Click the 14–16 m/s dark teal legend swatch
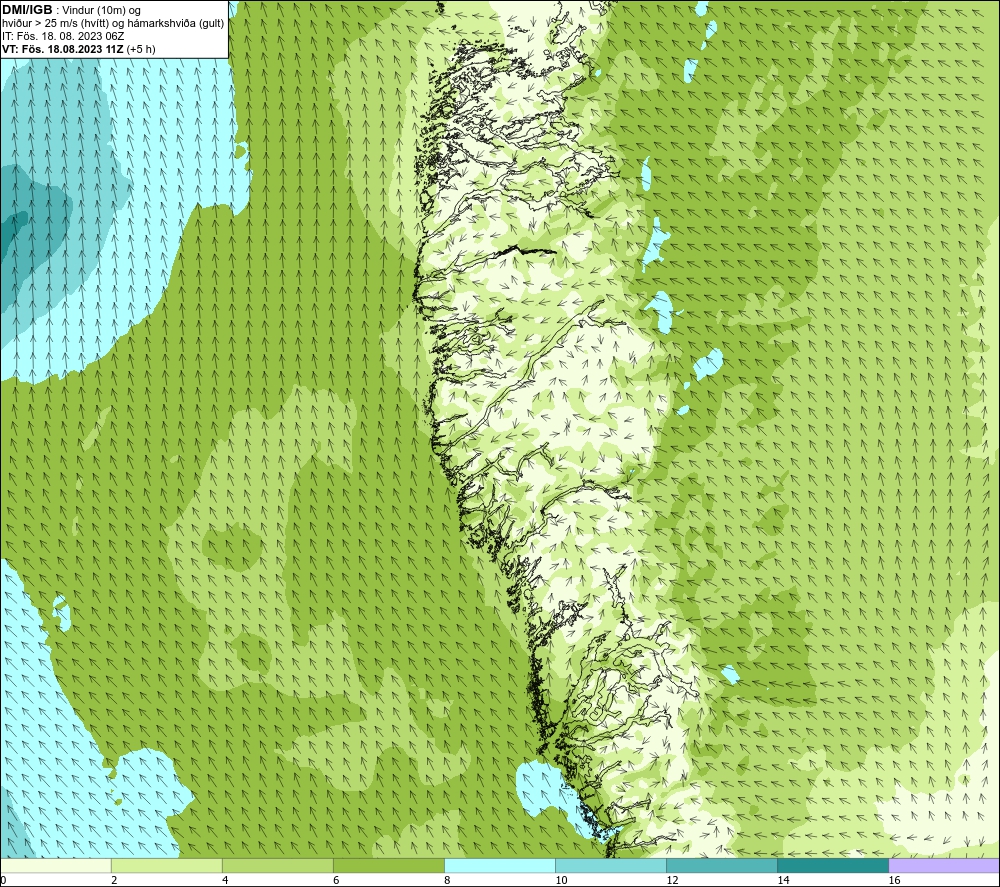 (x=832, y=865)
